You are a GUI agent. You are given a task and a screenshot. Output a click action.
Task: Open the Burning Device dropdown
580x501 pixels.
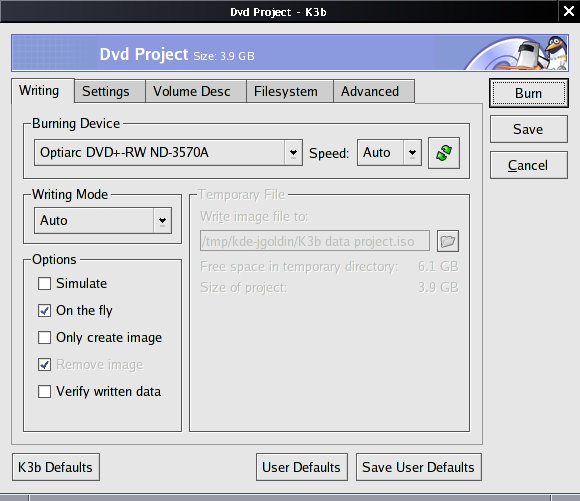click(x=168, y=152)
